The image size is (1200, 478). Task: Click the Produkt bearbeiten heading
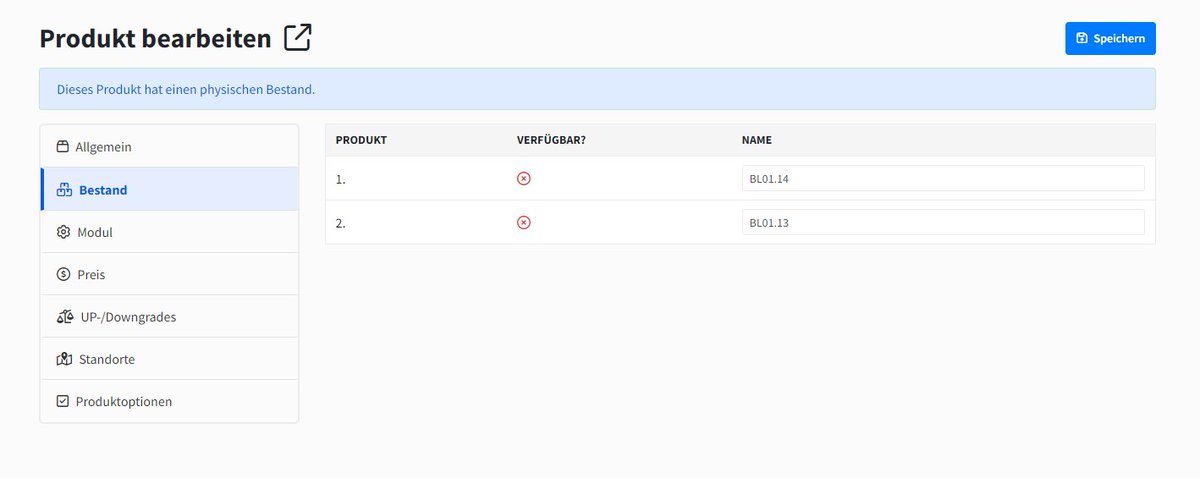pos(155,39)
